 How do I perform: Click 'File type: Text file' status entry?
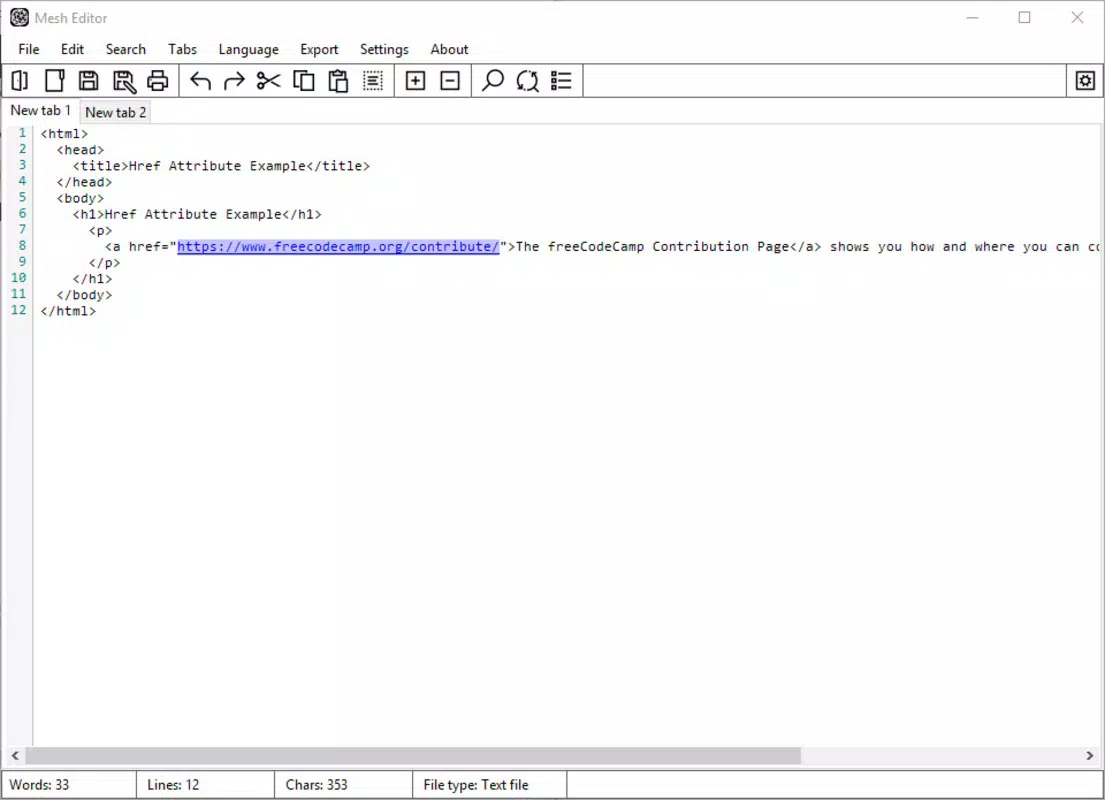[x=476, y=784]
